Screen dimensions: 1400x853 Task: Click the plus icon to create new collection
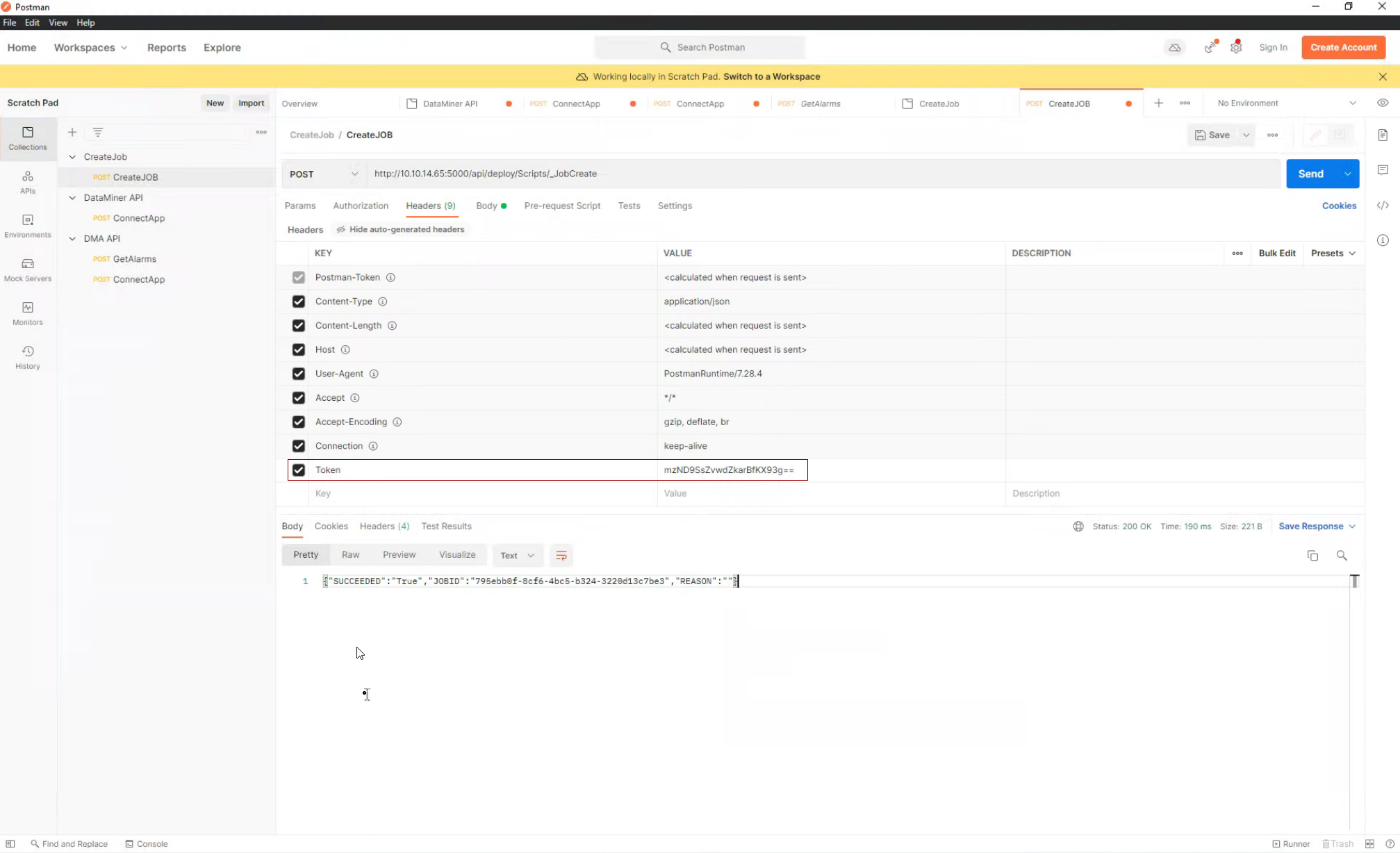[72, 132]
